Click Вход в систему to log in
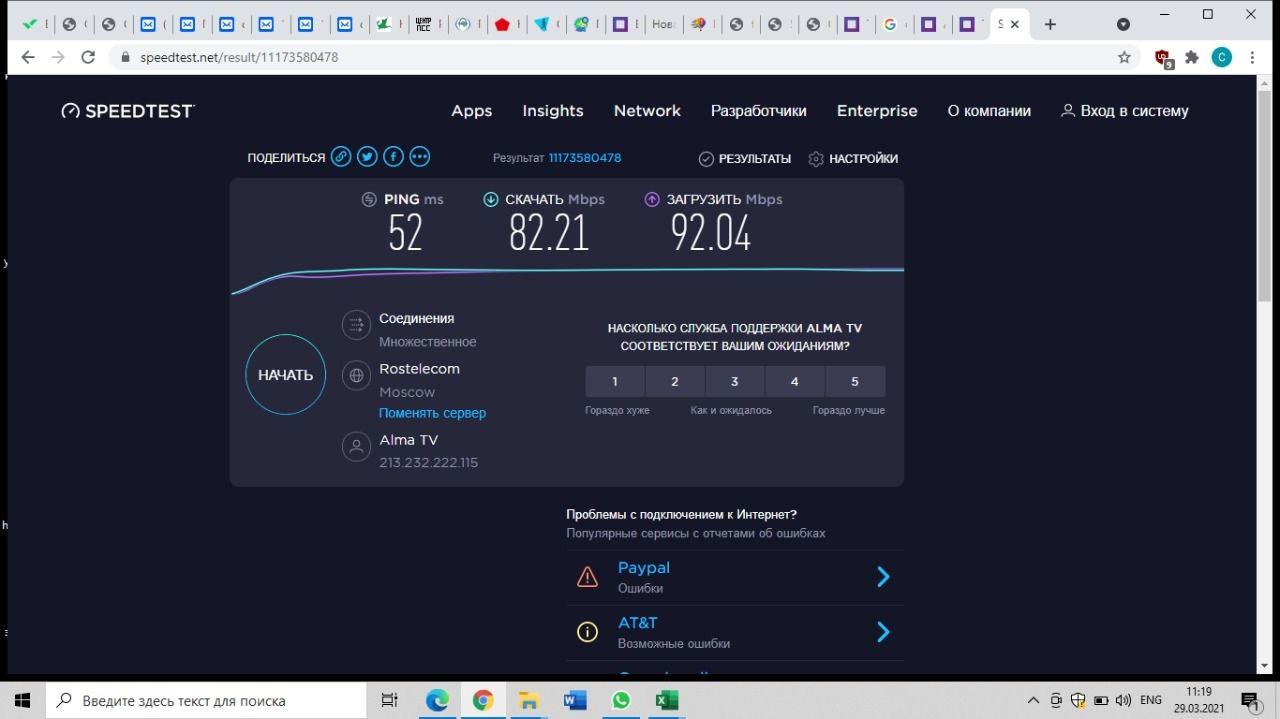This screenshot has width=1280, height=719. (1125, 111)
